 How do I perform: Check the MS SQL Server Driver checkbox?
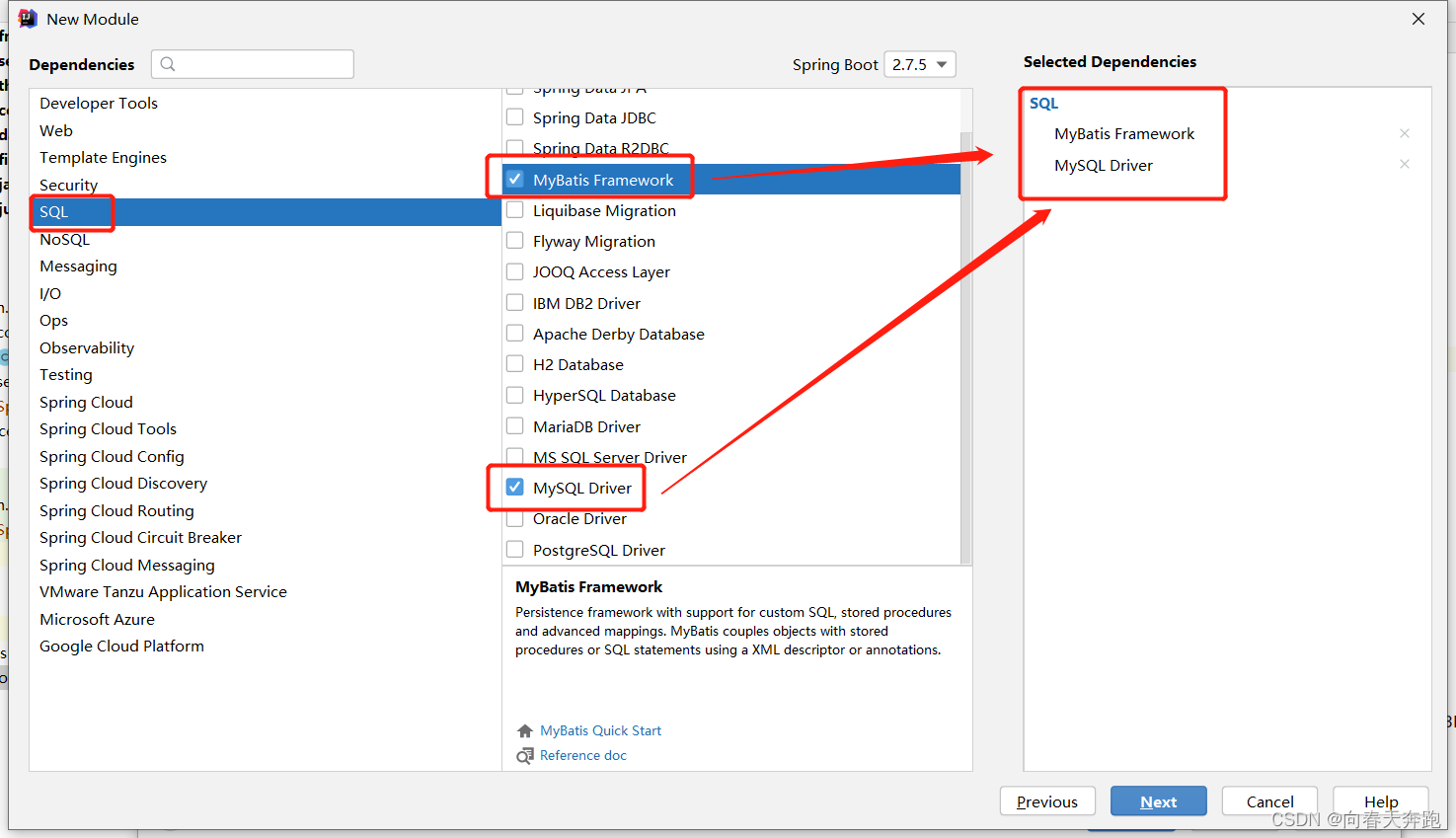click(515, 457)
